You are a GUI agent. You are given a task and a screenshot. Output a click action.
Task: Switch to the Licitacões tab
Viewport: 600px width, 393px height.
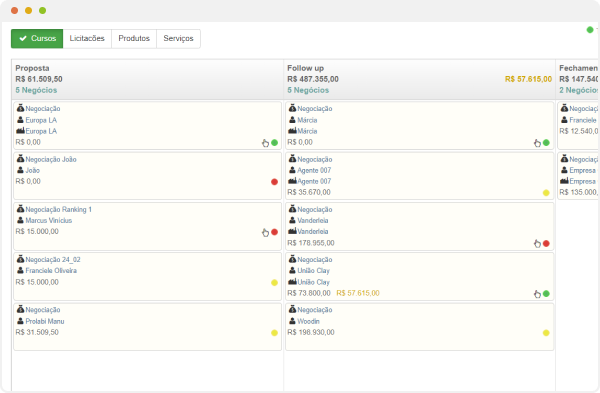[x=87, y=39]
